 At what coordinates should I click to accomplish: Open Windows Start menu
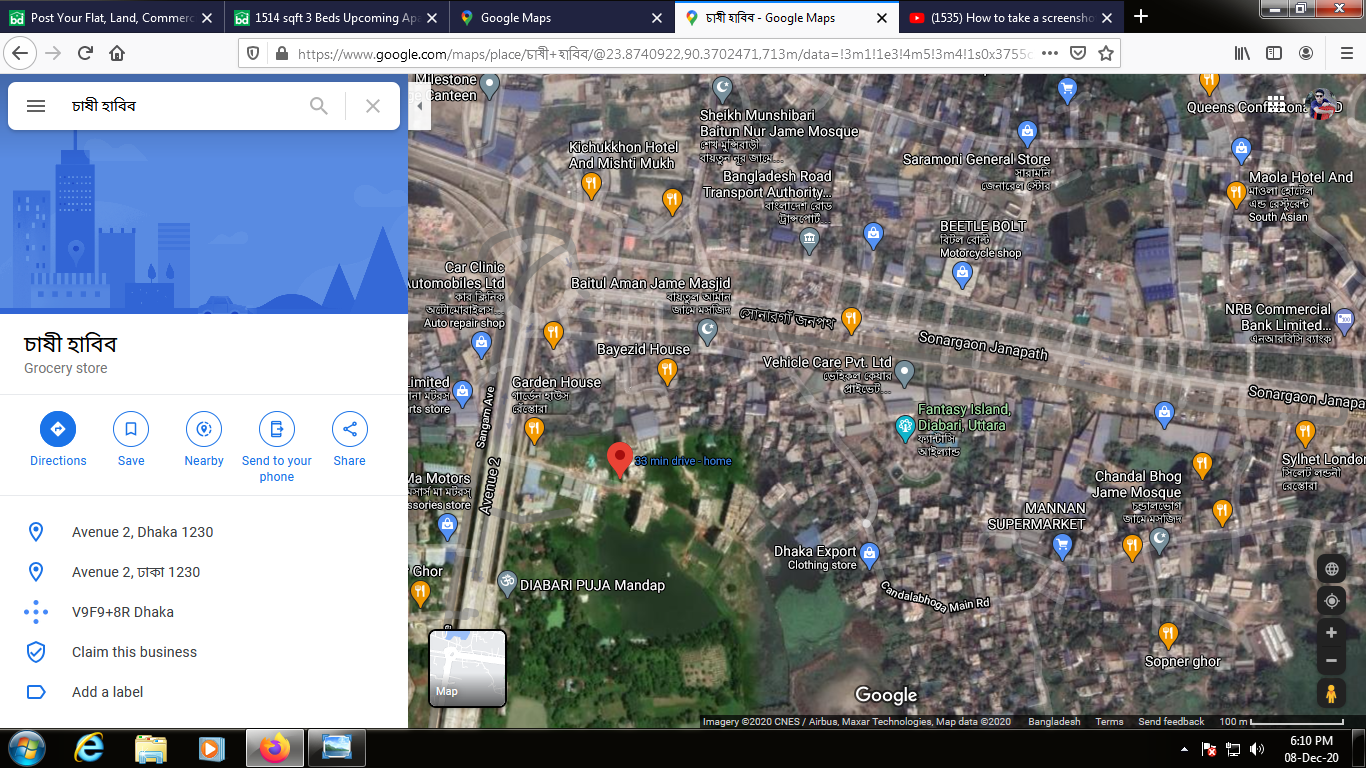point(25,748)
